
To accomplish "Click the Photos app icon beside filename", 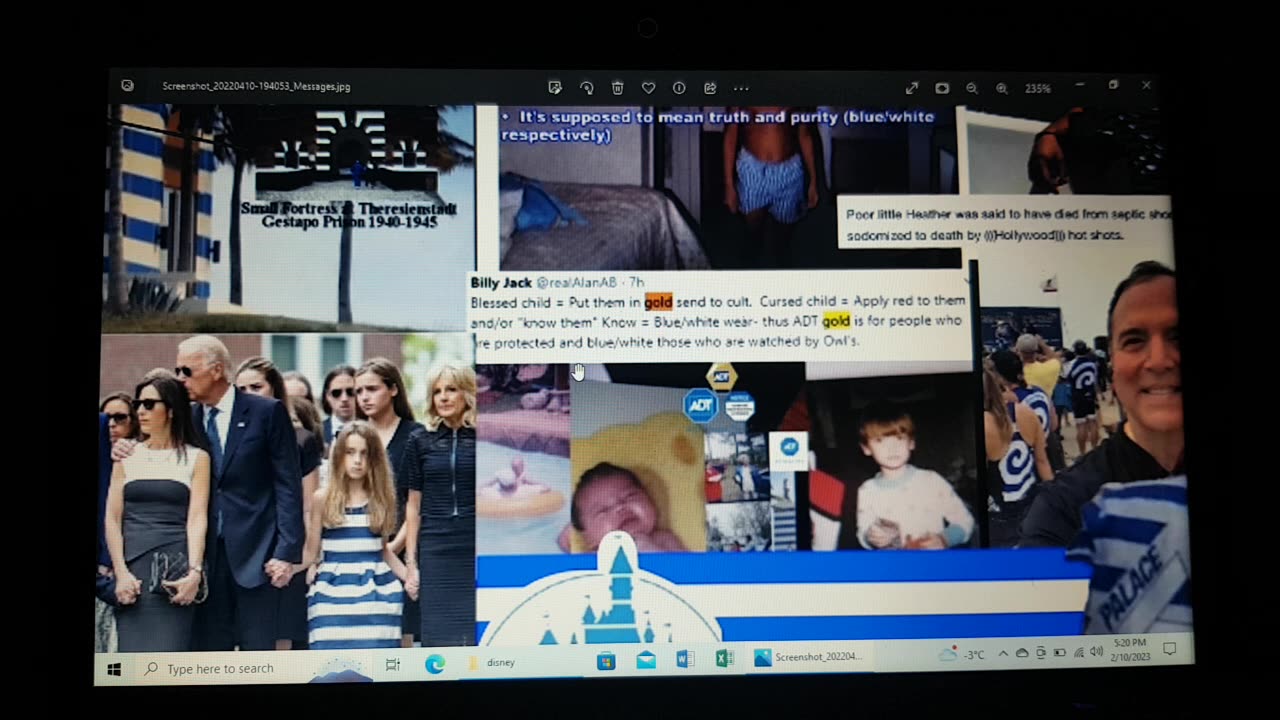I will (x=127, y=86).
